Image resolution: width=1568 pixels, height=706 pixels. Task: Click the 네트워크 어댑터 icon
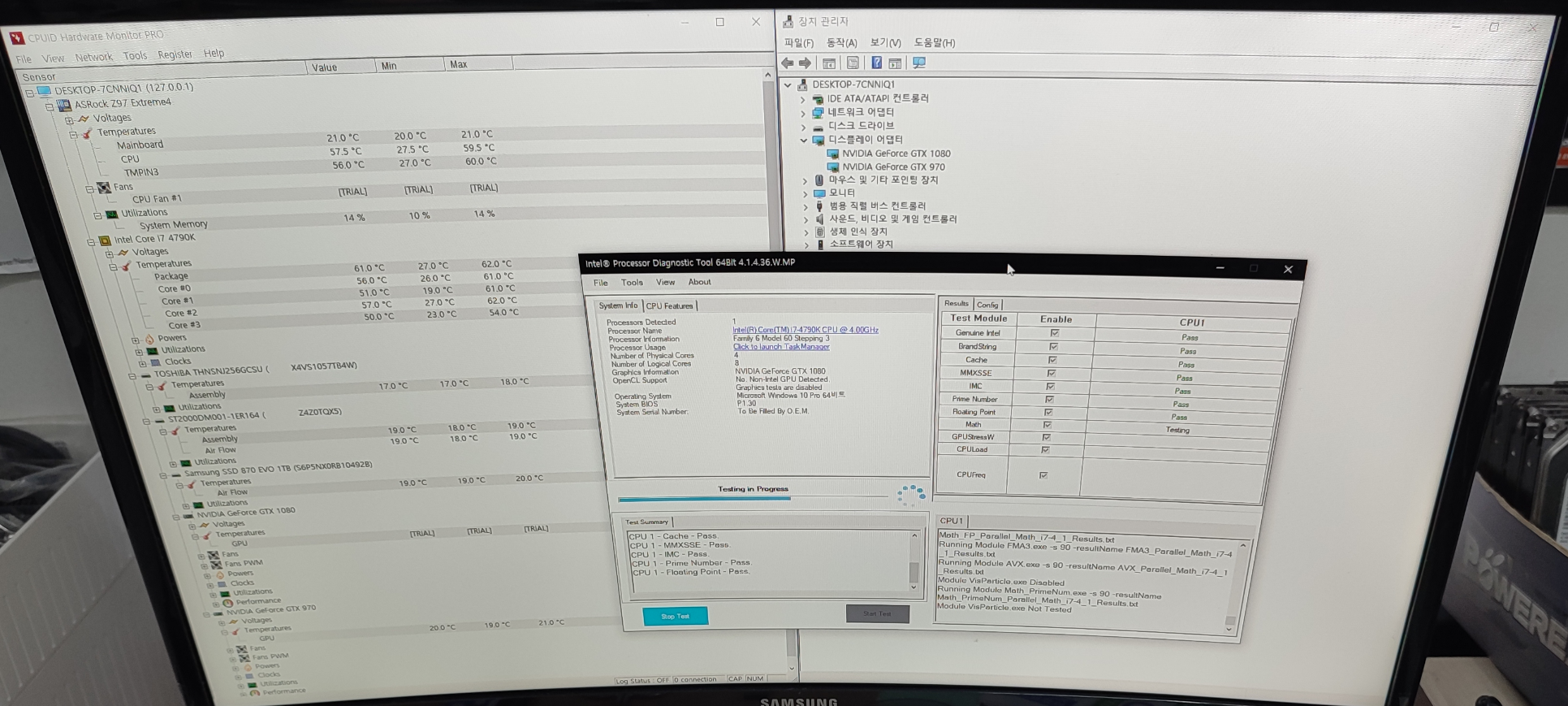pyautogui.click(x=819, y=113)
